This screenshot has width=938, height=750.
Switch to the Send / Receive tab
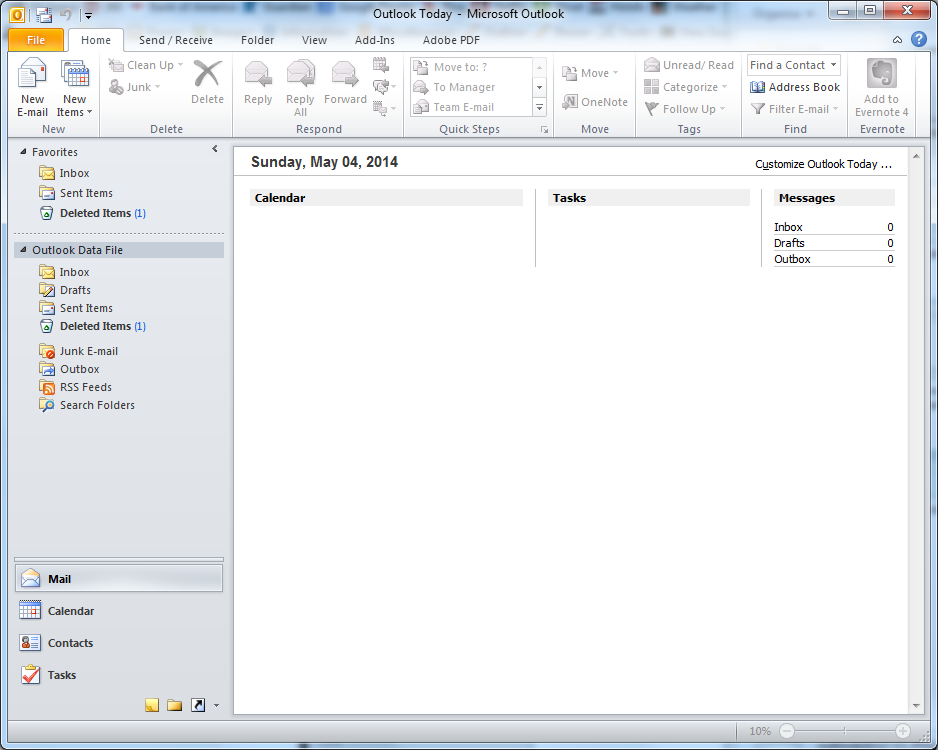[x=175, y=40]
